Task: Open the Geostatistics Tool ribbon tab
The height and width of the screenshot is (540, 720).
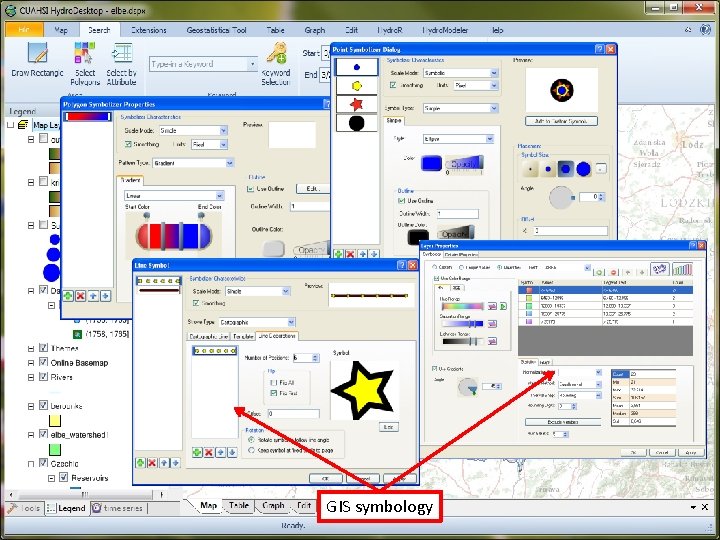Action: [x=217, y=30]
